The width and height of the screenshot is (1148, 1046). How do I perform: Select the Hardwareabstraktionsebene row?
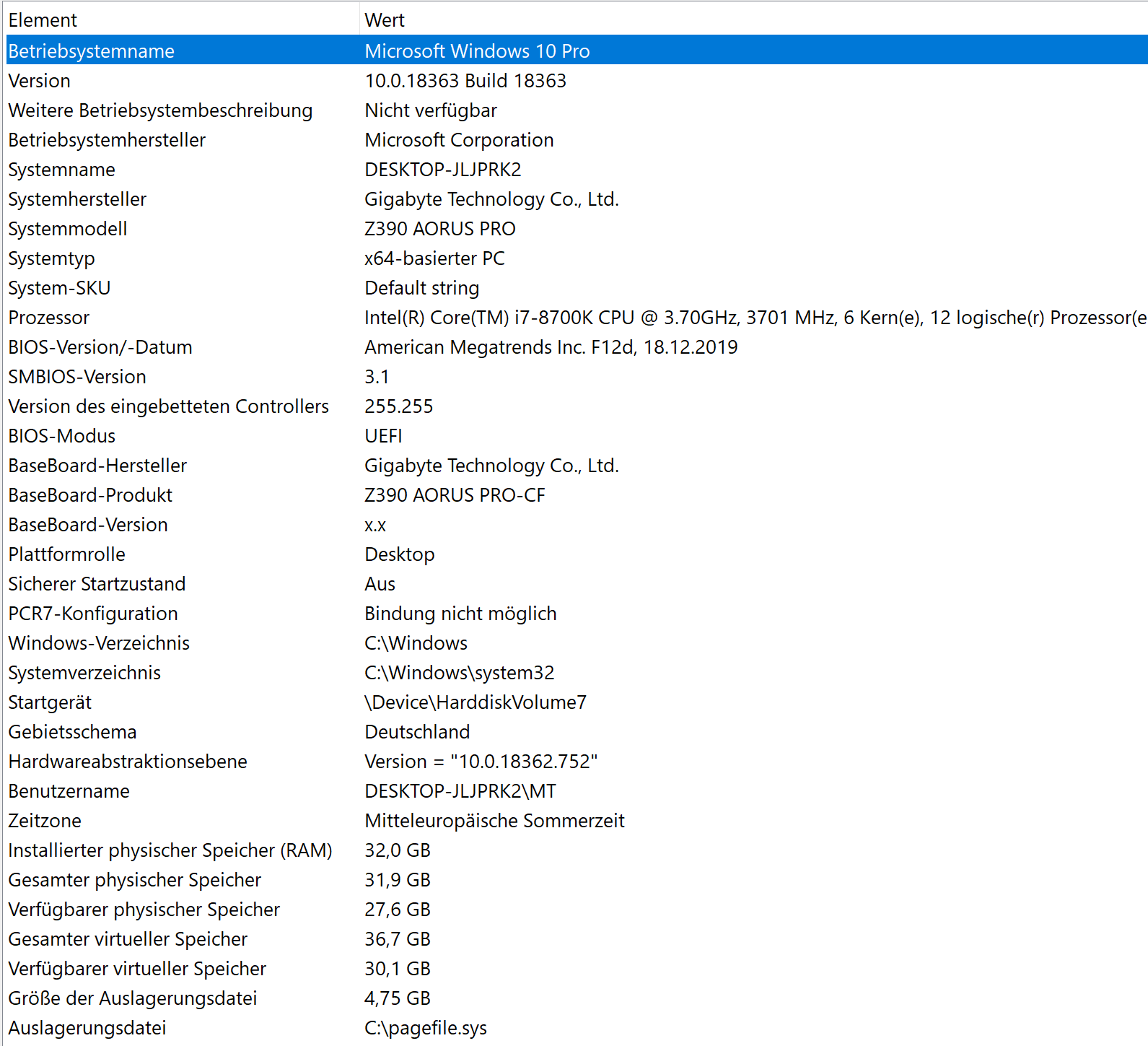577,762
